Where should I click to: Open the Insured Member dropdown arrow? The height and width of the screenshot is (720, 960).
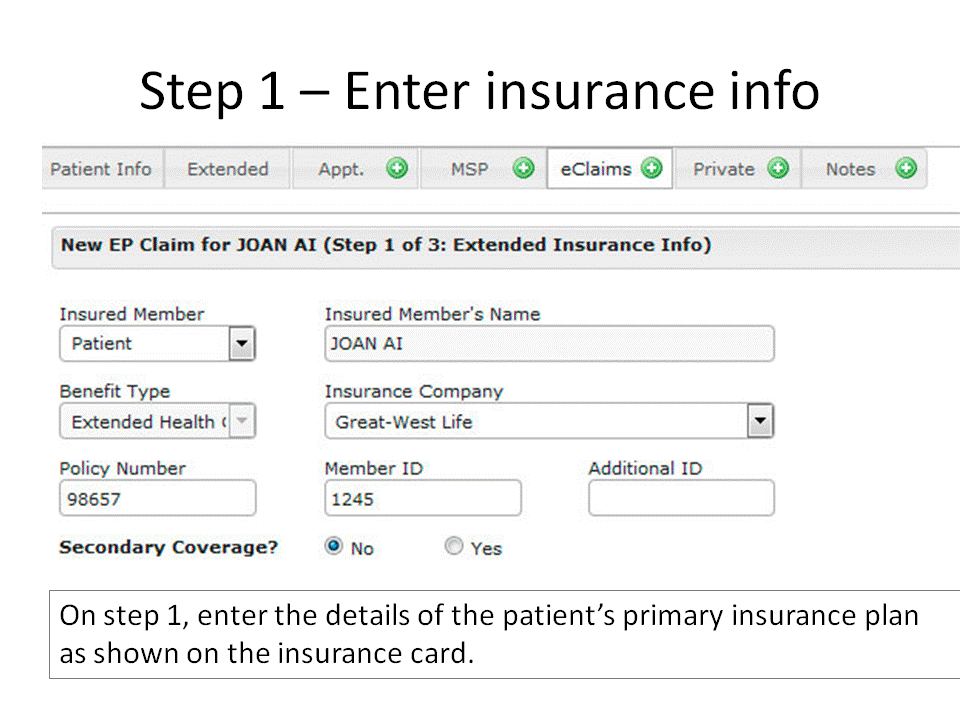[x=241, y=344]
